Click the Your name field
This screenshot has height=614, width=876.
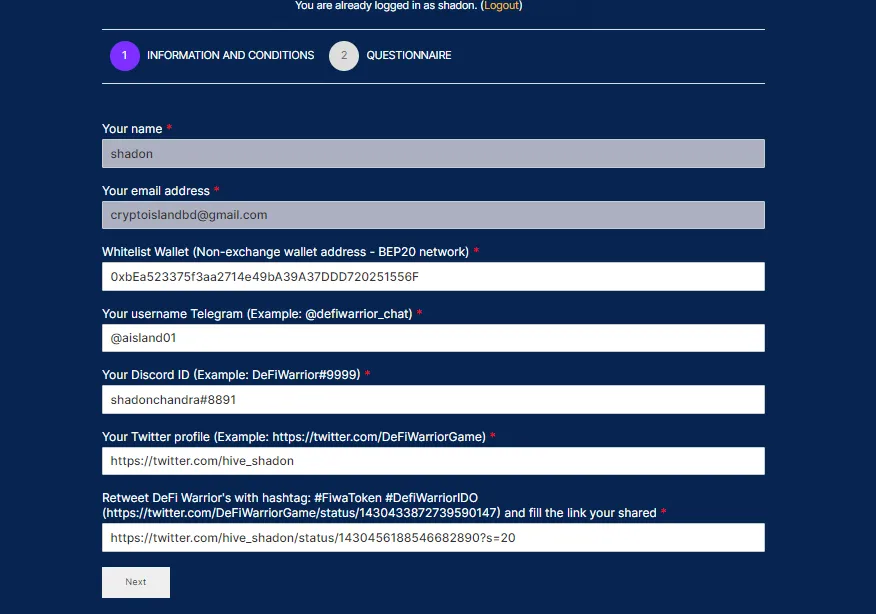coord(433,154)
